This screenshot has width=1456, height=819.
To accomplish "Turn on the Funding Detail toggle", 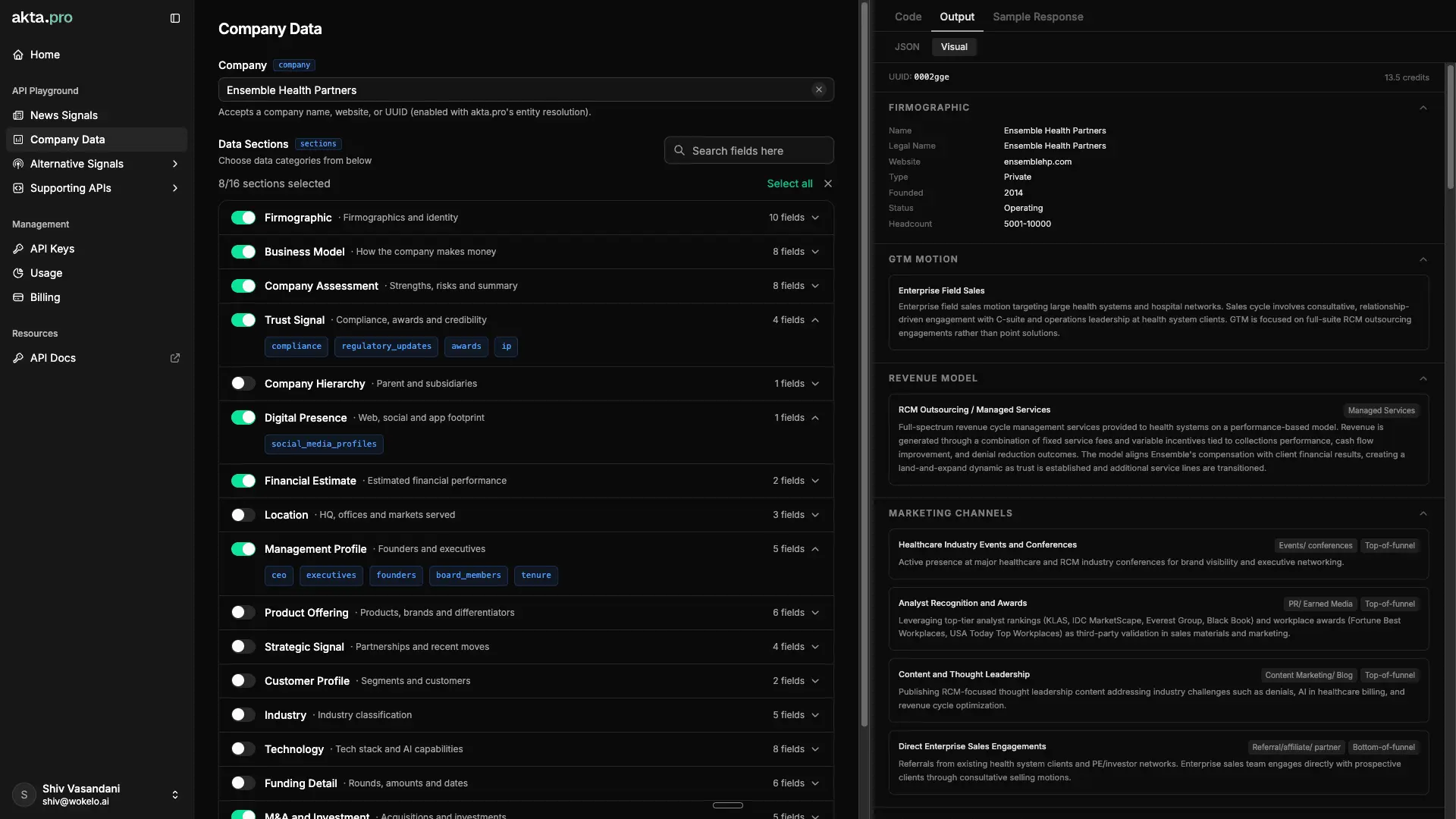I will coord(243,783).
